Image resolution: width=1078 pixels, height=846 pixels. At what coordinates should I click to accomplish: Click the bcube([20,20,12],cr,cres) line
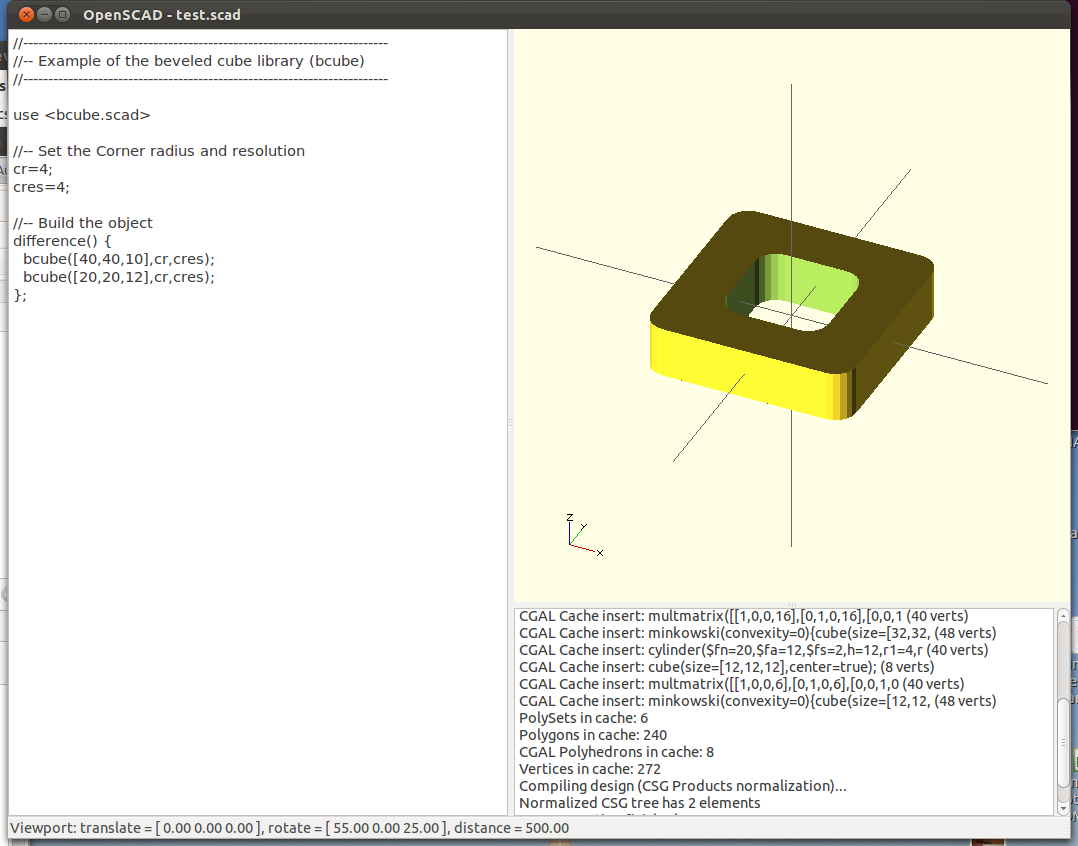pos(119,277)
